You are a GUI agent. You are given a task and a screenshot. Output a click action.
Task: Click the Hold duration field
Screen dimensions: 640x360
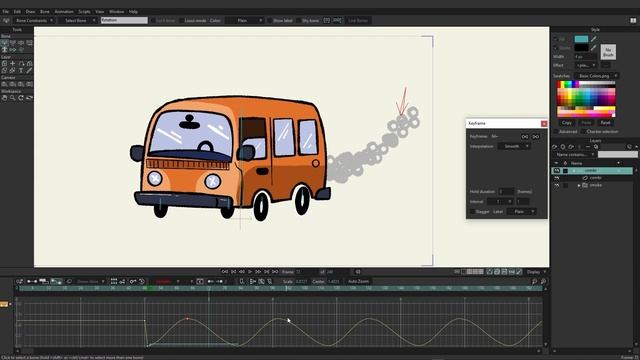tap(506, 191)
